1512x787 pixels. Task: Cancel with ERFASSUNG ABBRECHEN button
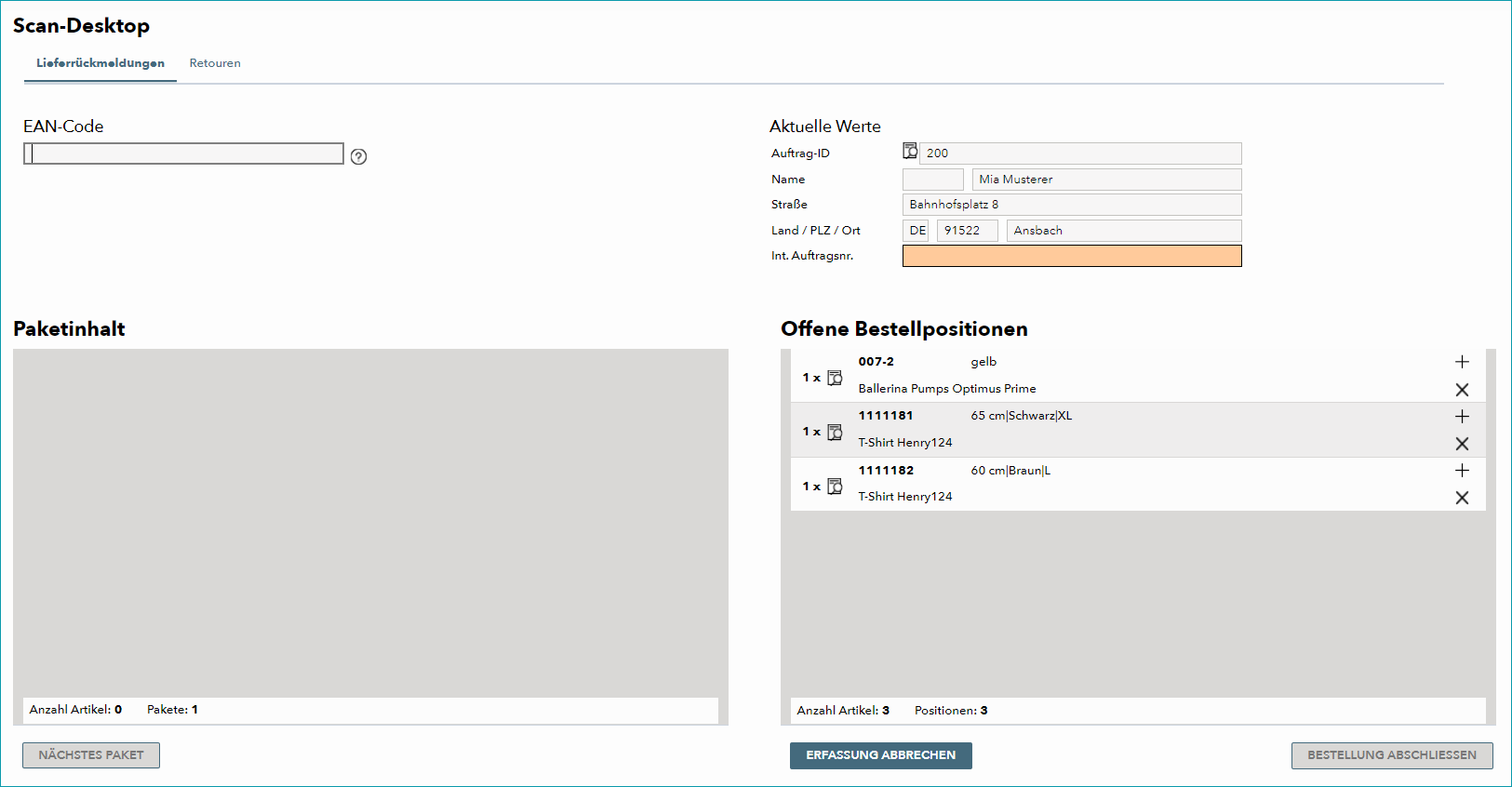(881, 755)
